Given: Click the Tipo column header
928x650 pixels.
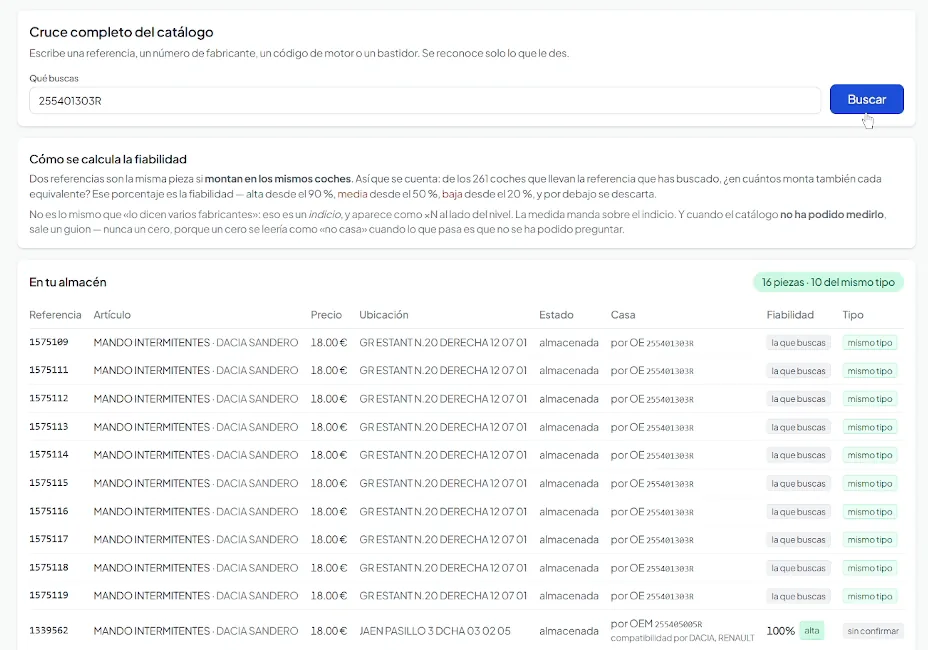Looking at the screenshot, I should 853,315.
